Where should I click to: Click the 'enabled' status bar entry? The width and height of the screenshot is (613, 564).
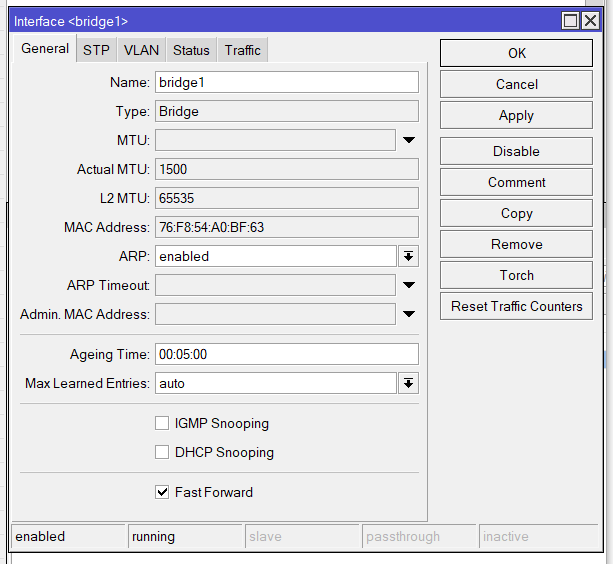tap(68, 536)
